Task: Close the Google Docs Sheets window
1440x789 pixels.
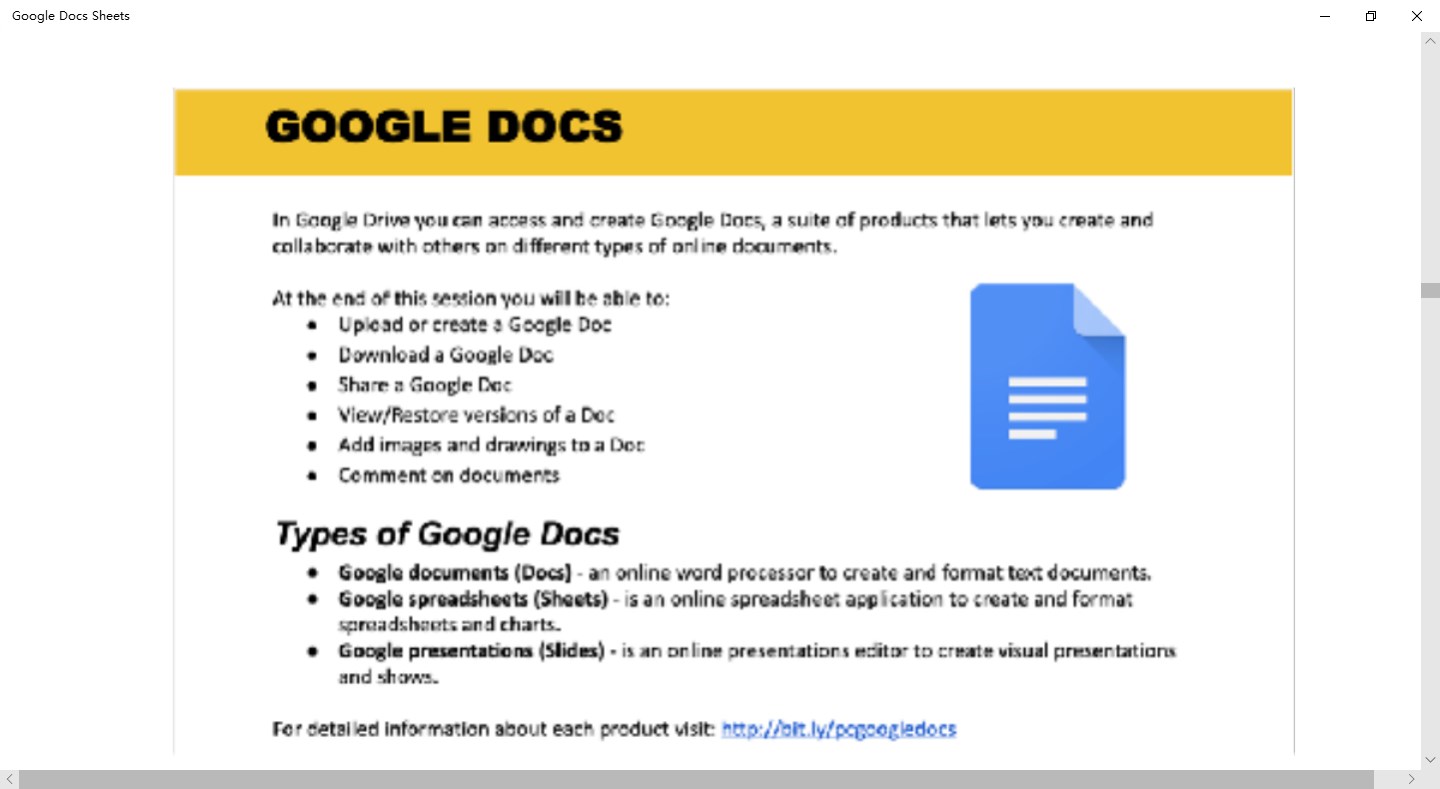Action: point(1417,16)
